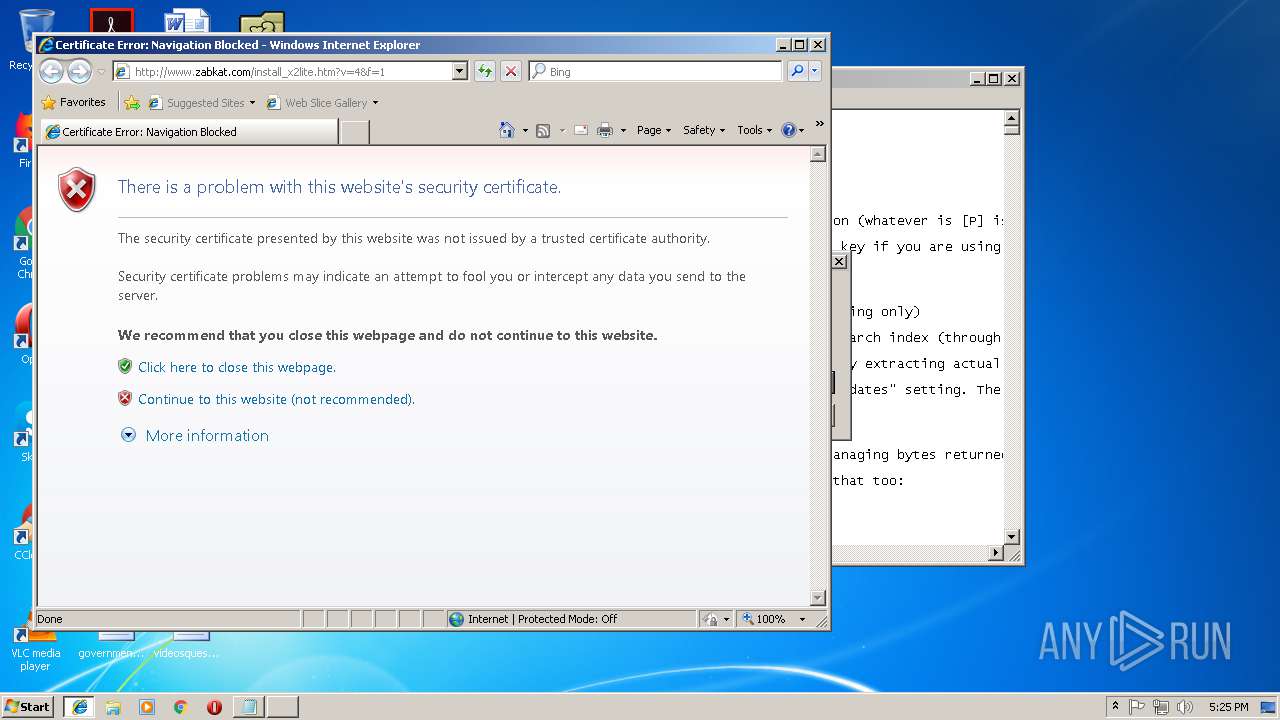Open the Safety menu
This screenshot has width=1280, height=720.
[704, 130]
